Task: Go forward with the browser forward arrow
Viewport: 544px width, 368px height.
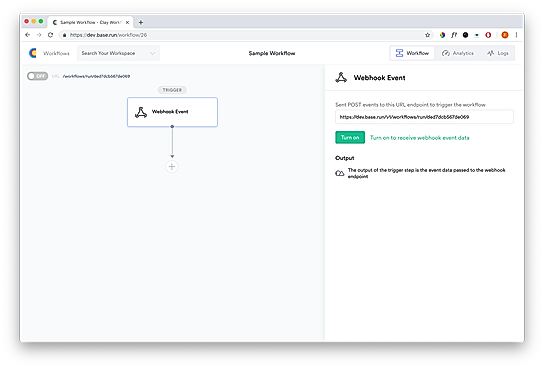Action: pos(39,35)
